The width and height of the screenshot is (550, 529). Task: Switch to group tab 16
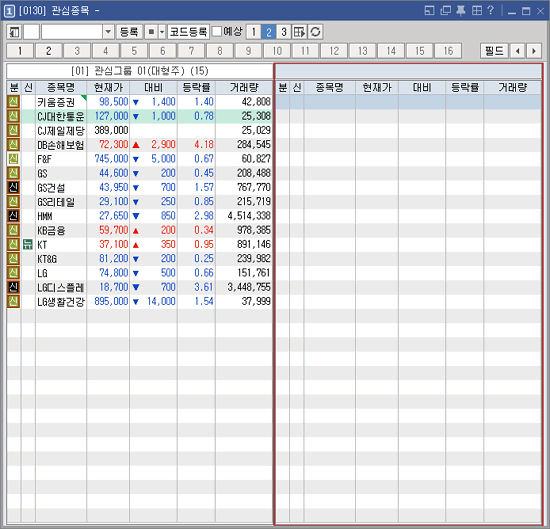click(448, 51)
